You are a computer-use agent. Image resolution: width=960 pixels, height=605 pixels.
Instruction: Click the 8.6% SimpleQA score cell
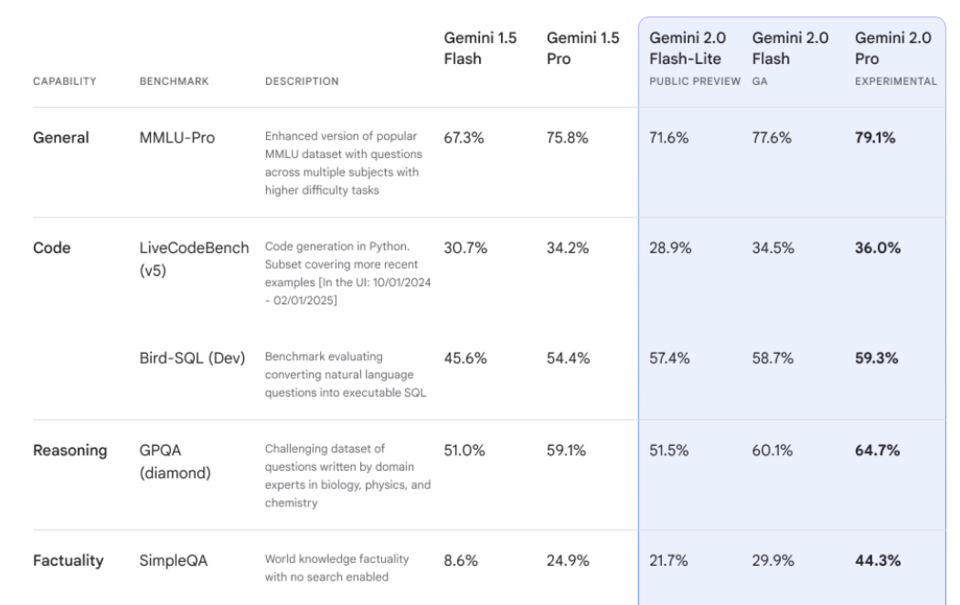tap(461, 561)
